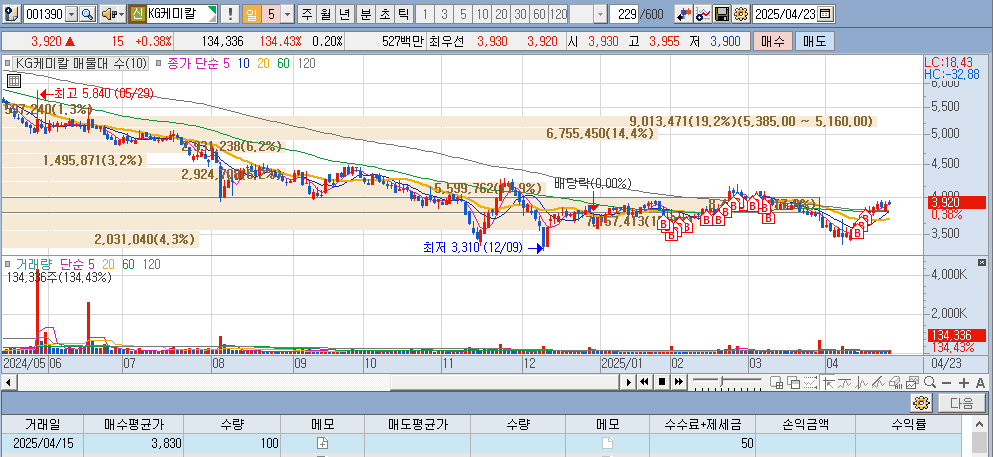This screenshot has height=457, width=993.
Task: Rewind the chart replay
Action: [x=644, y=382]
